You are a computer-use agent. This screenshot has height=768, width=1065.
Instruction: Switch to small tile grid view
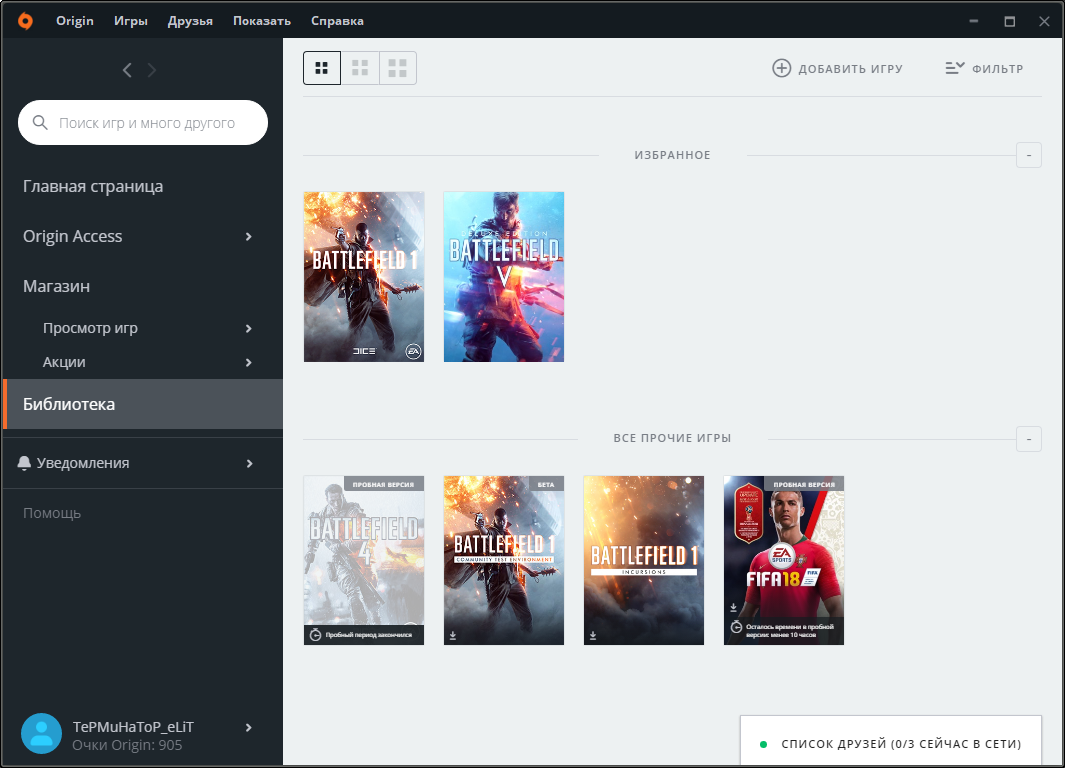(x=322, y=68)
